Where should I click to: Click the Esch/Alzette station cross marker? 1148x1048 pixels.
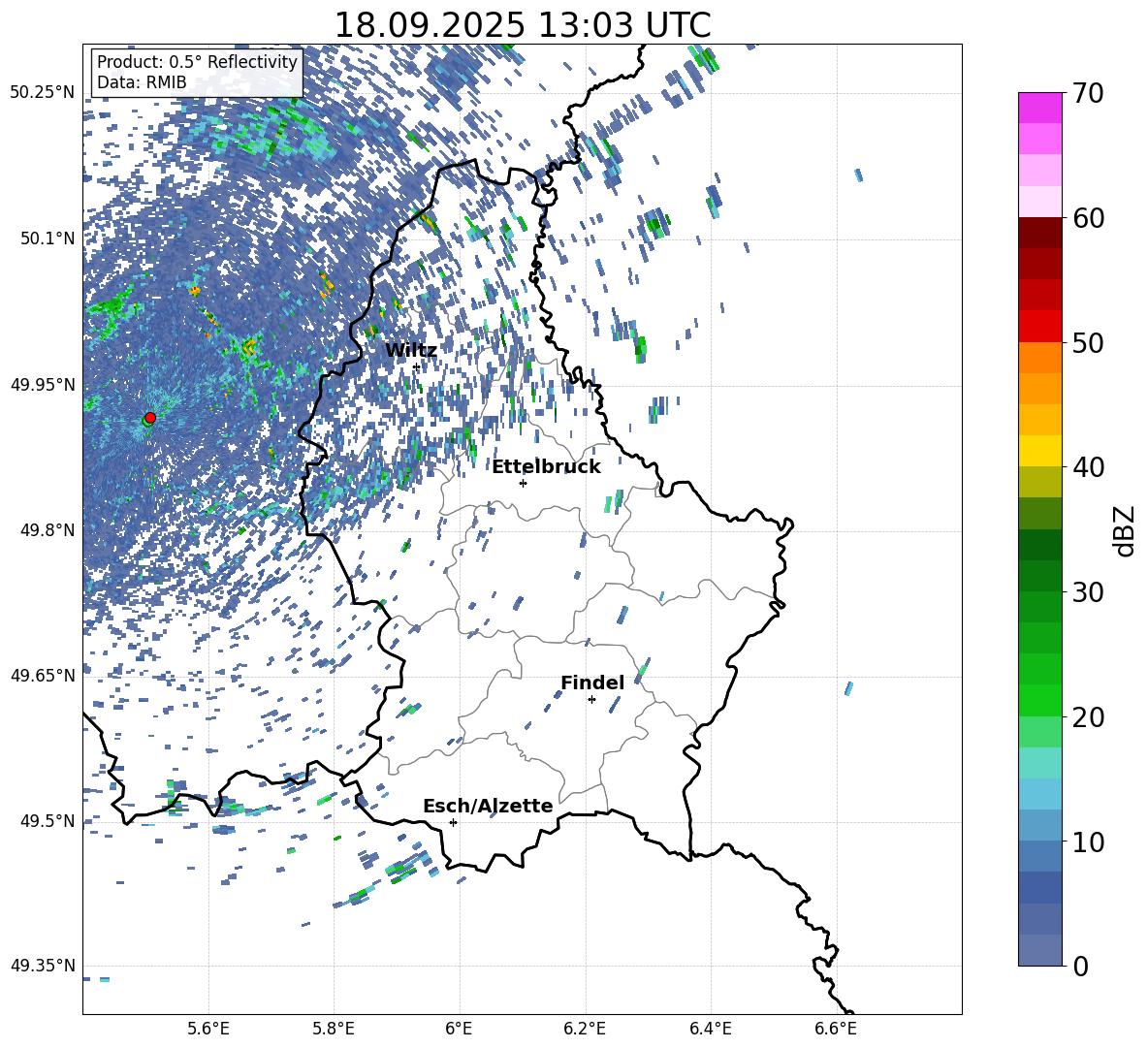click(453, 822)
